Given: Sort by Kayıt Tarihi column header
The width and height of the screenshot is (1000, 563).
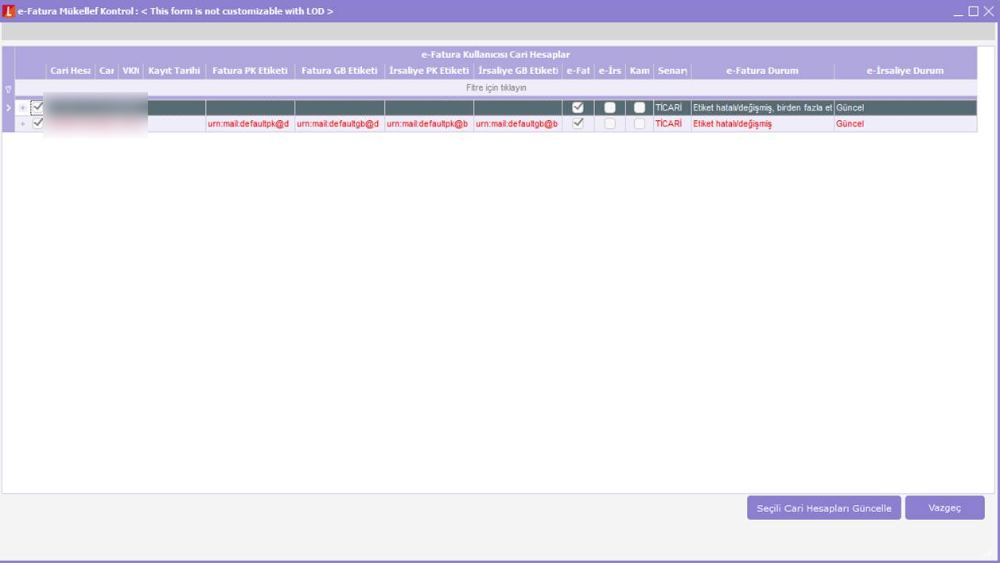Looking at the screenshot, I should 174,71.
